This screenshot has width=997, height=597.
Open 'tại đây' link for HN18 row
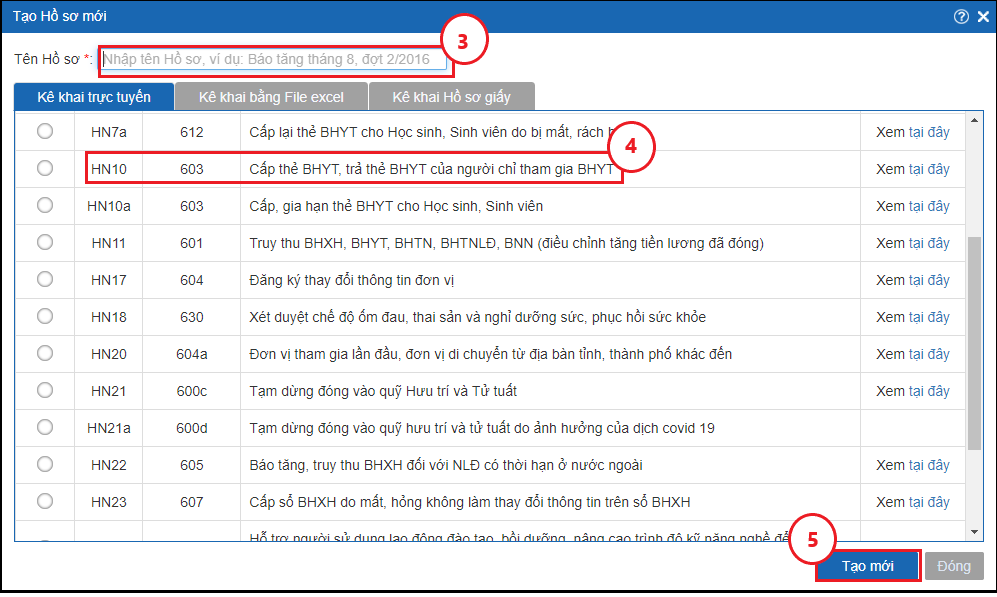click(x=929, y=317)
